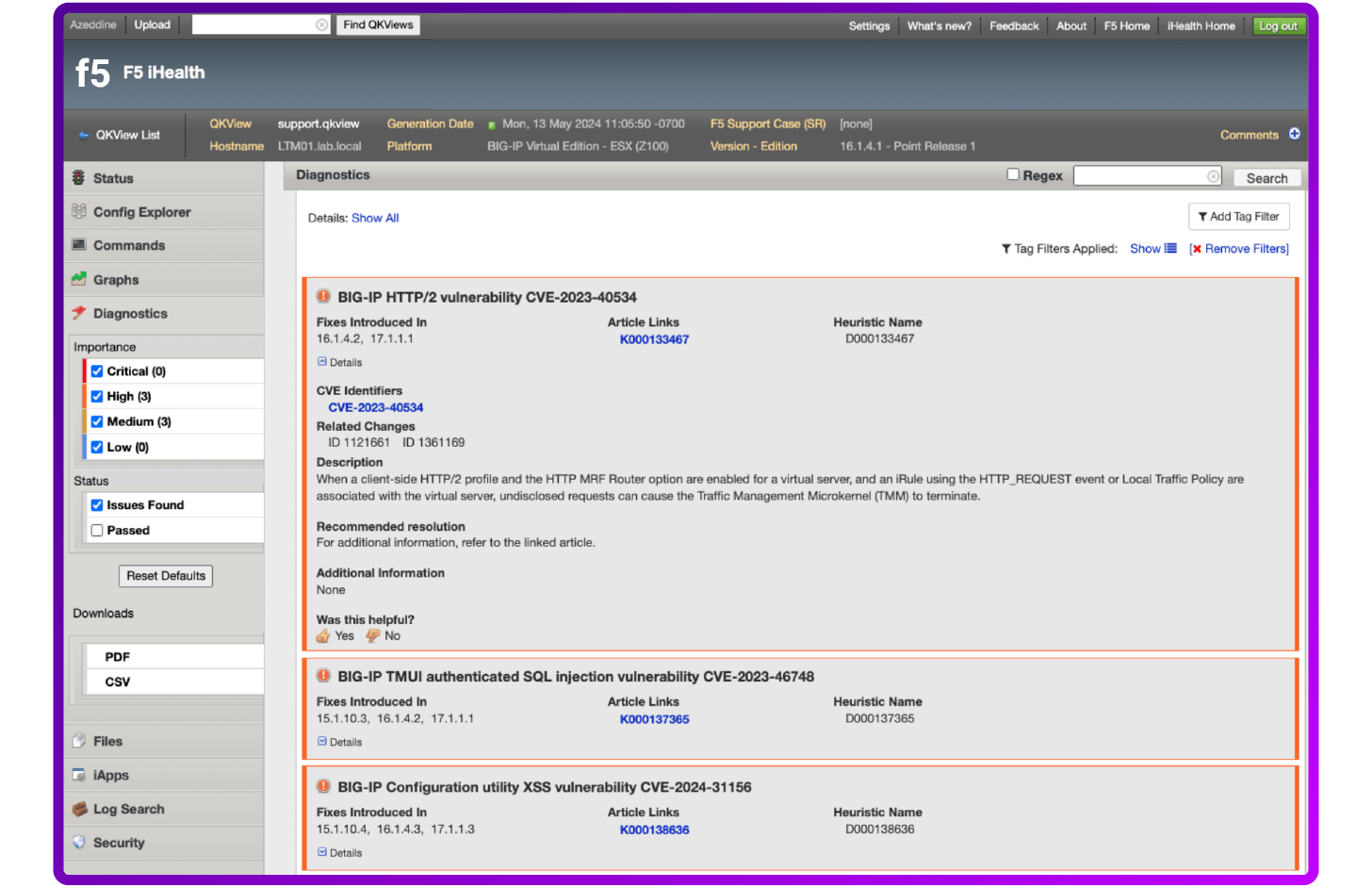Click alert icon for Configuration utility XSS vulnerability

click(x=323, y=786)
